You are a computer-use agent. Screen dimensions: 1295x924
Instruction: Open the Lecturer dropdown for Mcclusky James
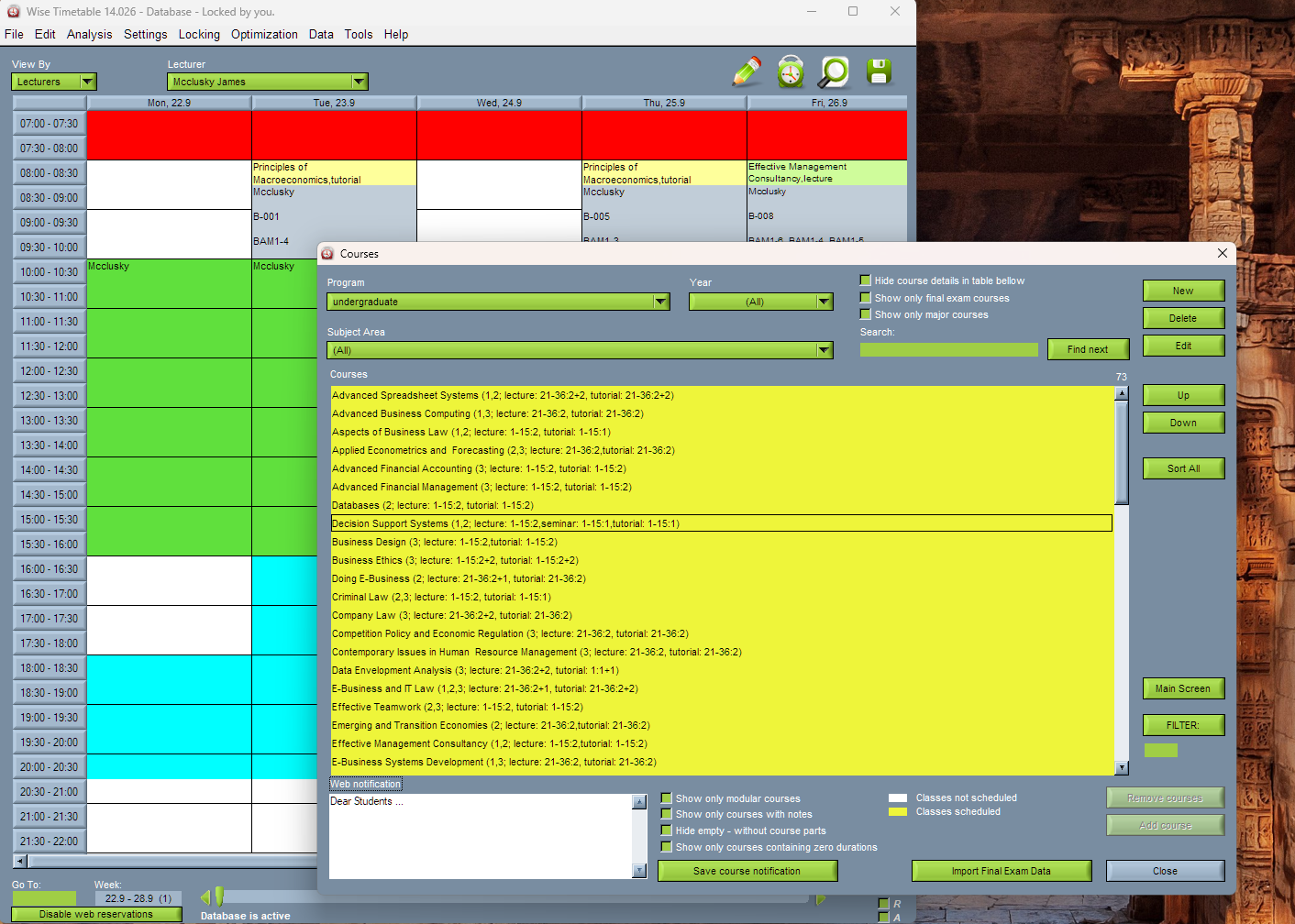(360, 82)
